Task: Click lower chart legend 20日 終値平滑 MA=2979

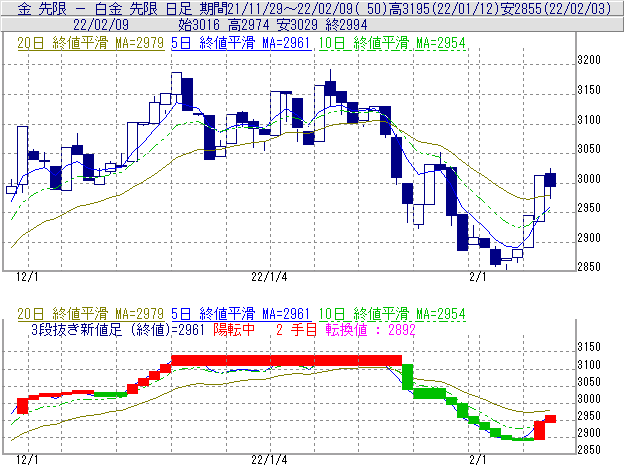Action: tap(91, 314)
